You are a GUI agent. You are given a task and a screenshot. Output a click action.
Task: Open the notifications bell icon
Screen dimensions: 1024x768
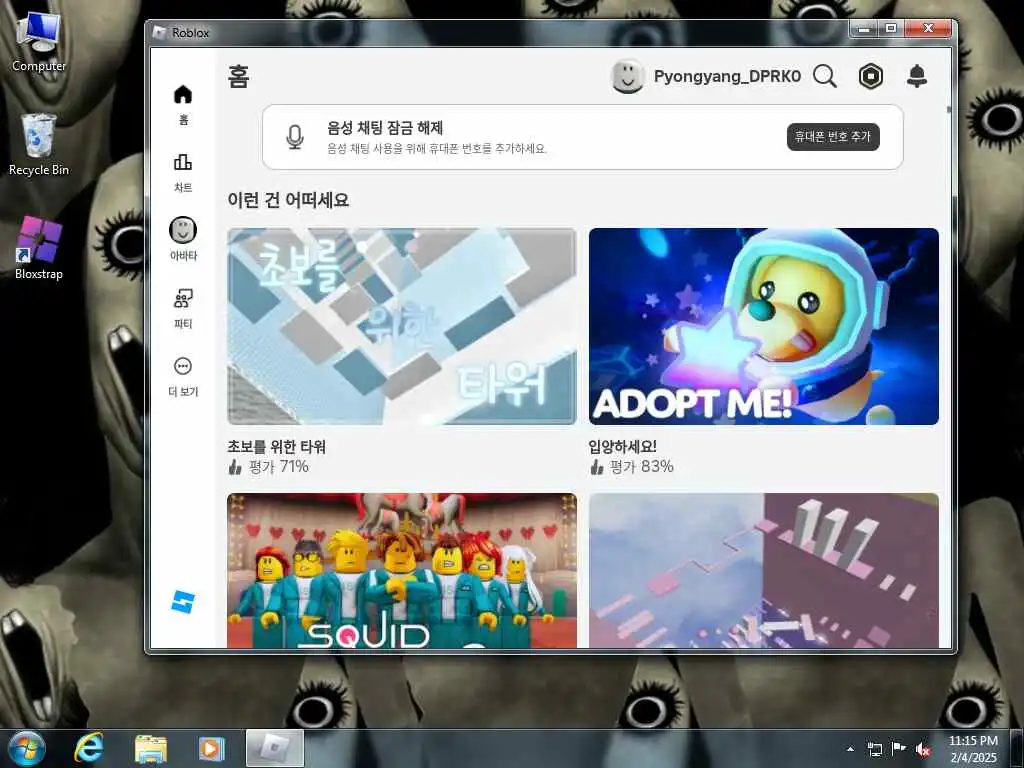click(917, 76)
